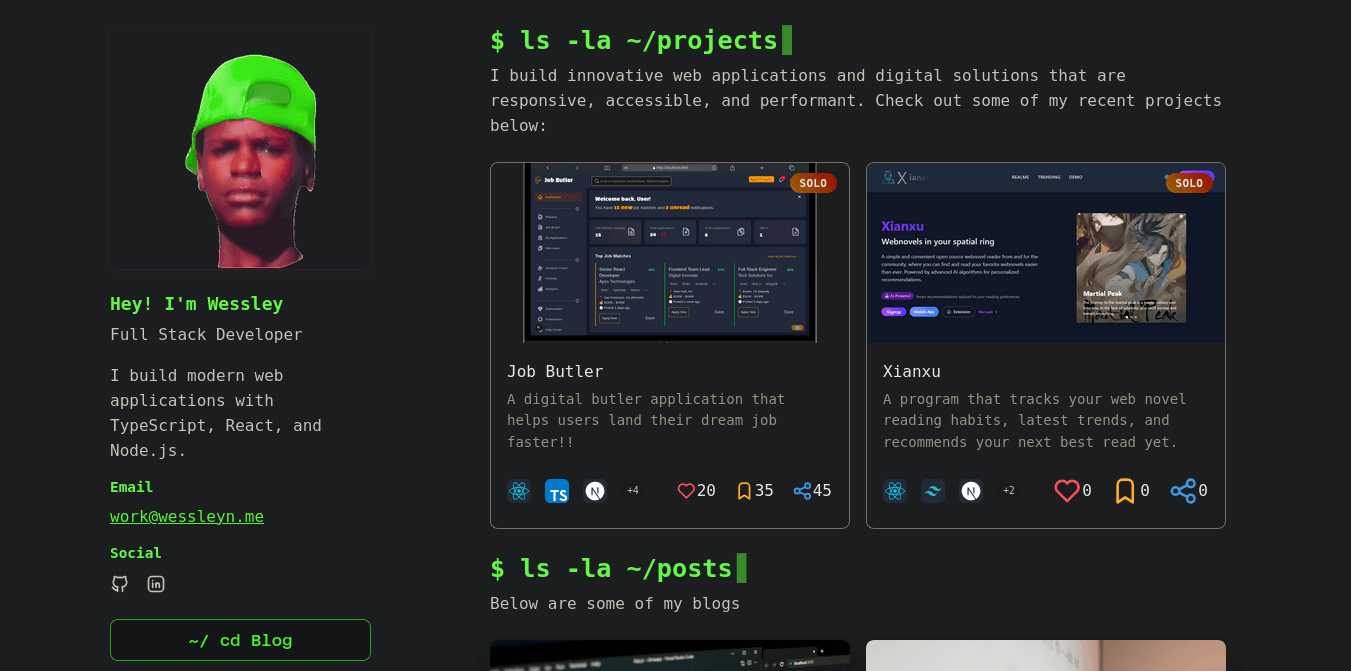Click the TypeScript icon under Job Butler
Viewport: 1351px width, 671px height.
pyautogui.click(x=557, y=491)
